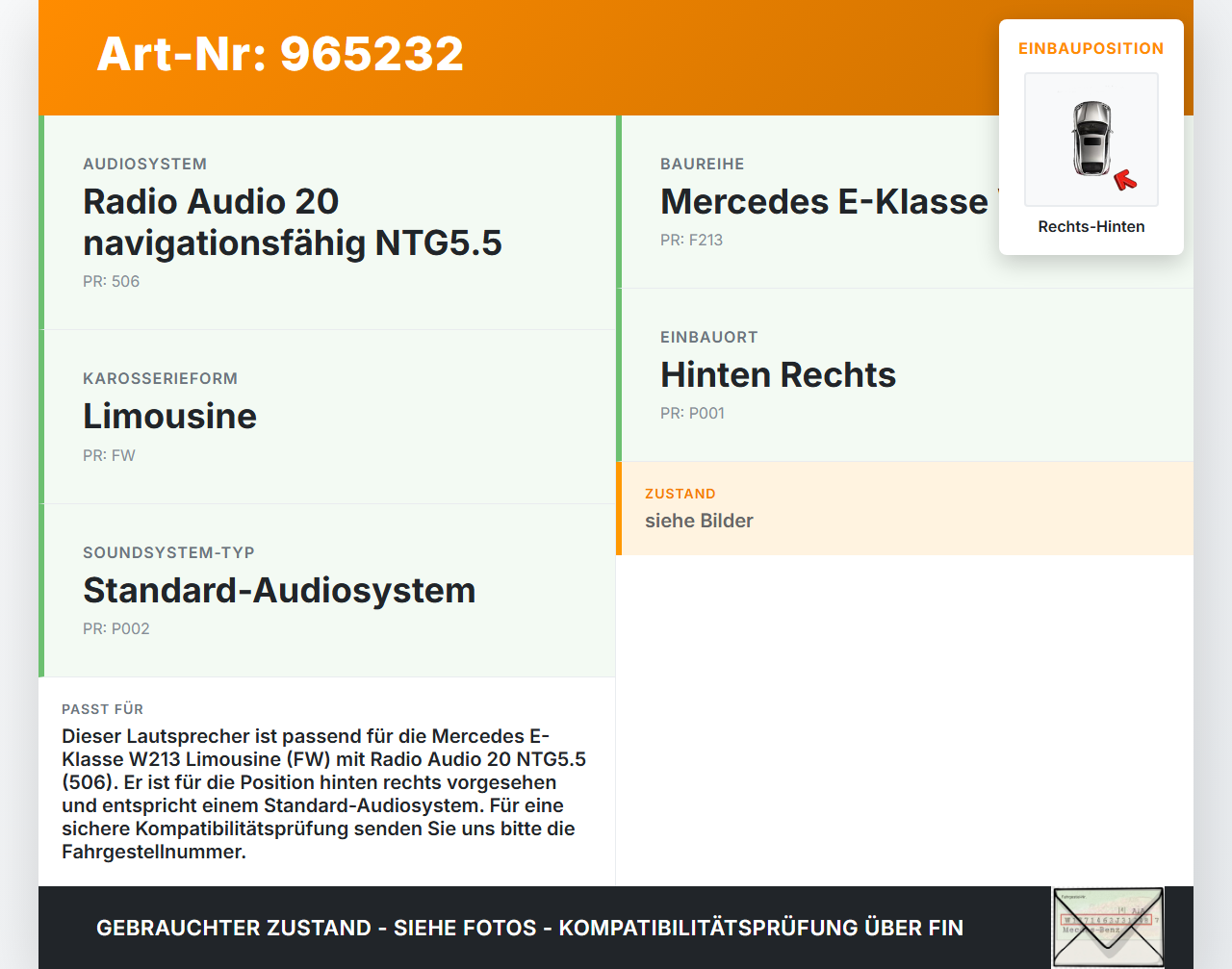Click the EINBAUPOSITION card image
This screenshot has width=1232, height=969.
pos(1091,140)
